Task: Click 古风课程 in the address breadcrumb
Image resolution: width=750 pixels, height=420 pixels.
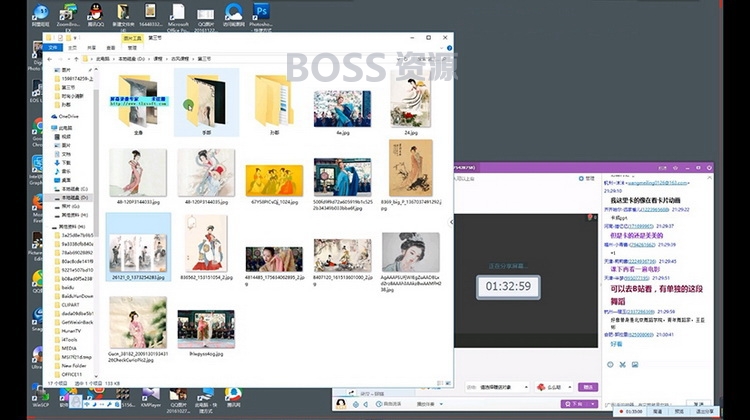Action: 180,59
